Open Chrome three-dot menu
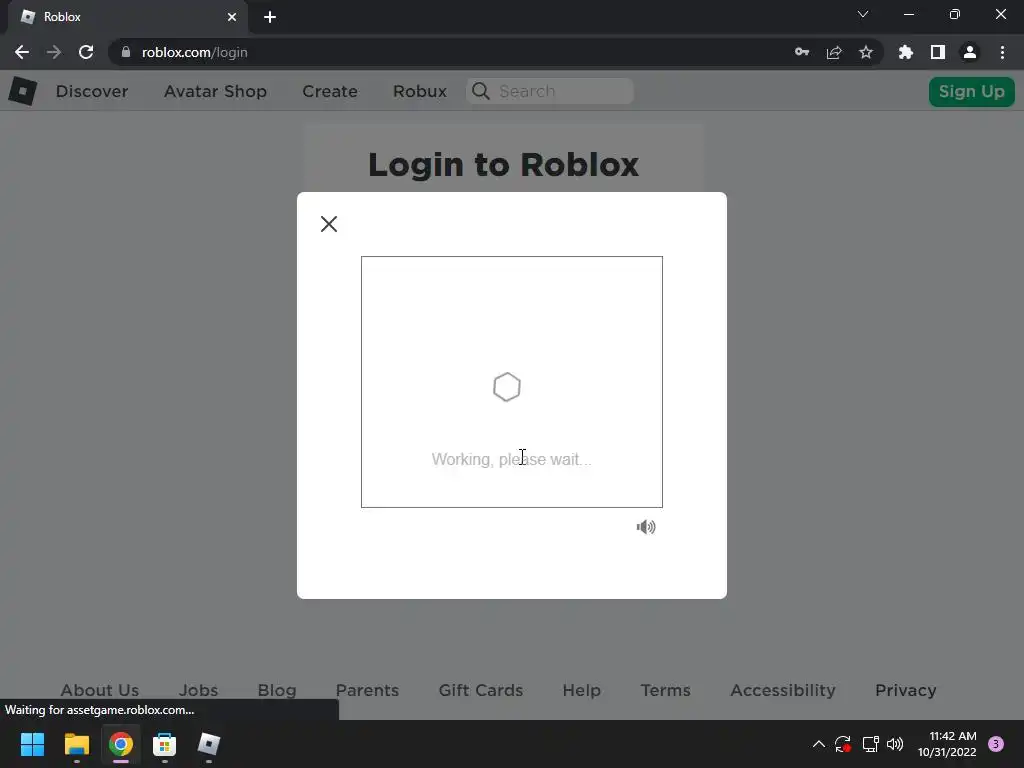 pyautogui.click(x=1002, y=52)
